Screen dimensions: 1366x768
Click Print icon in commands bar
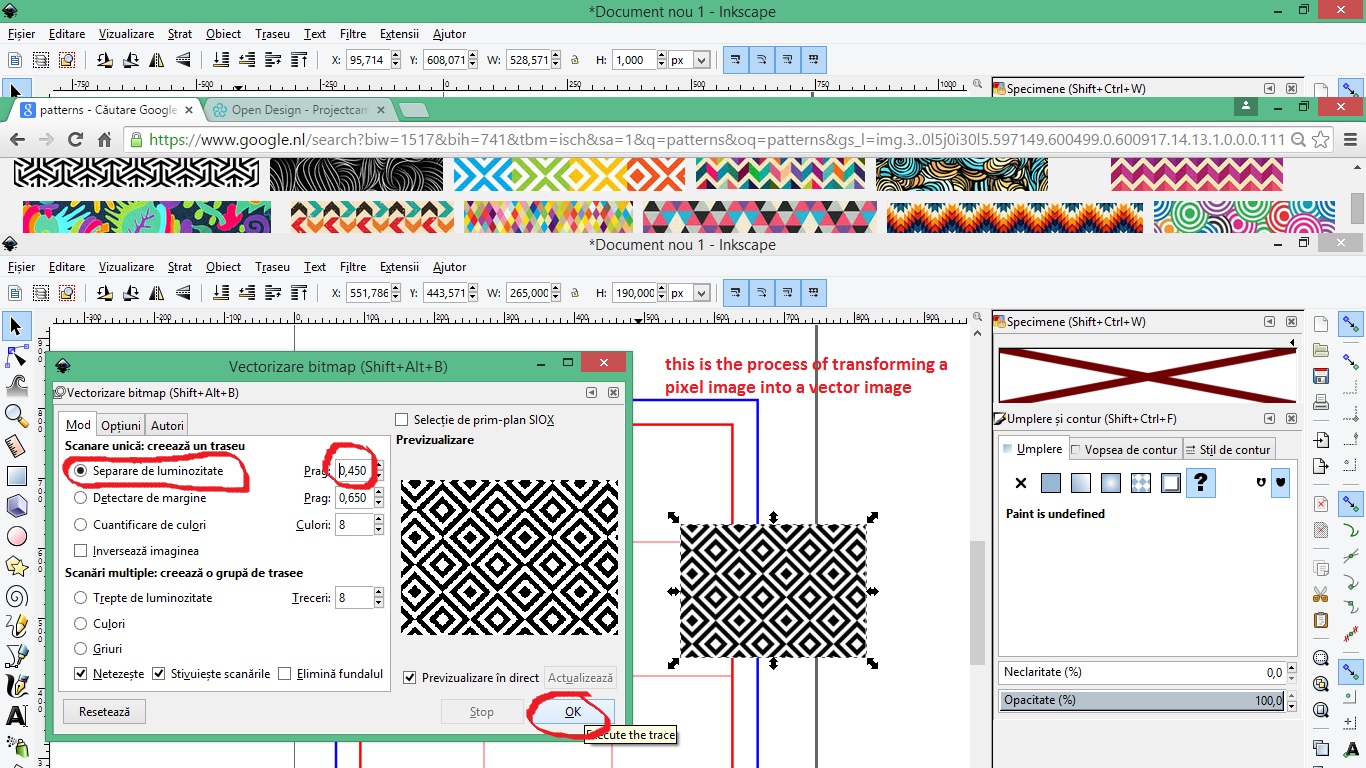(1321, 403)
